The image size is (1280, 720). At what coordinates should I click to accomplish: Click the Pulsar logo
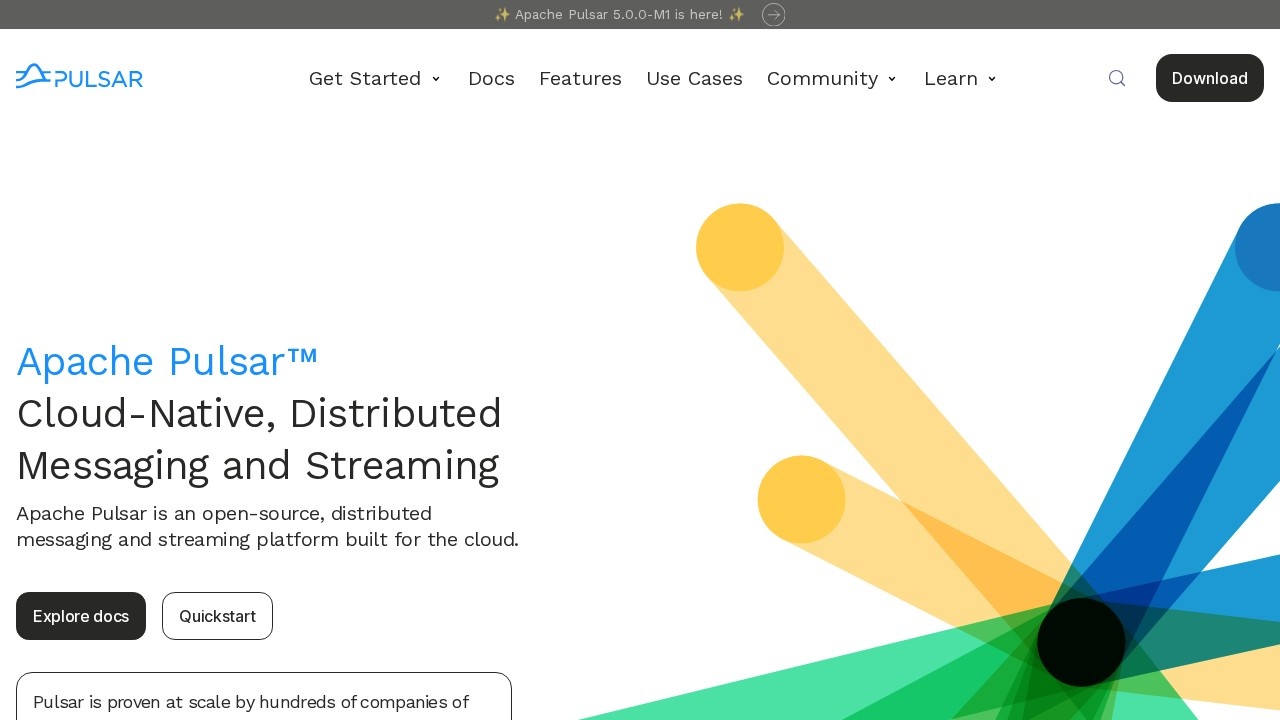[79, 77]
